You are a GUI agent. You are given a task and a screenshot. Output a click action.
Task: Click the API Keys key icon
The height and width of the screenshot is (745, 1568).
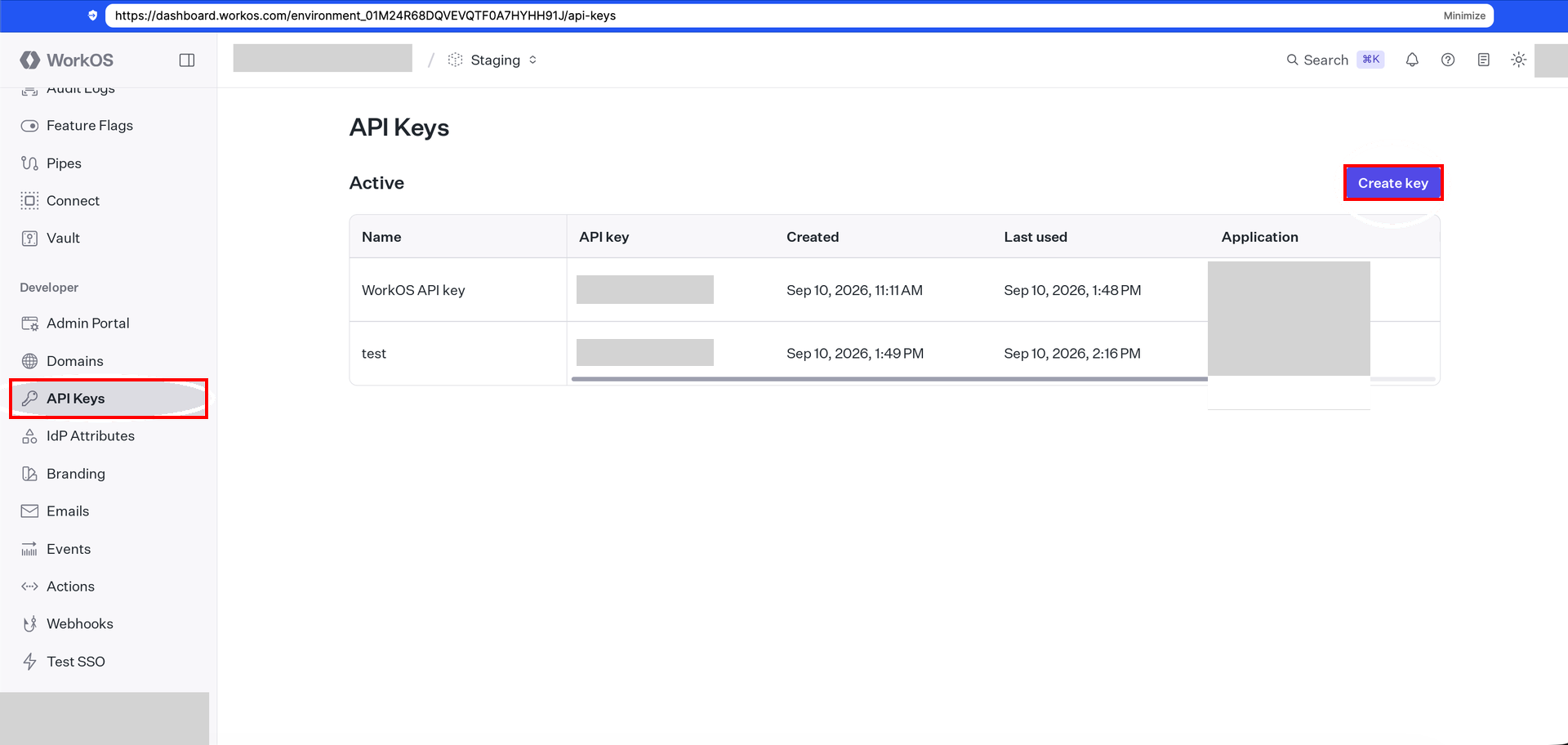pos(29,399)
